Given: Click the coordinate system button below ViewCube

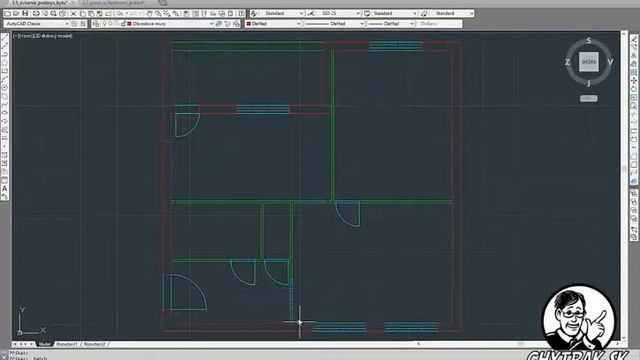Looking at the screenshot, I should click(589, 98).
